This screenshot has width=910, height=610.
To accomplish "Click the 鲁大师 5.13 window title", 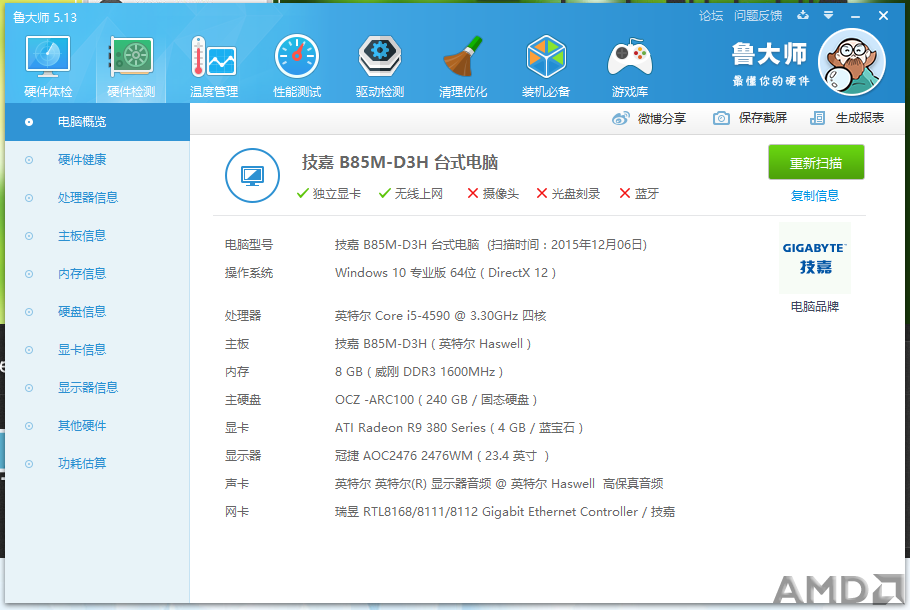I will click(45, 17).
